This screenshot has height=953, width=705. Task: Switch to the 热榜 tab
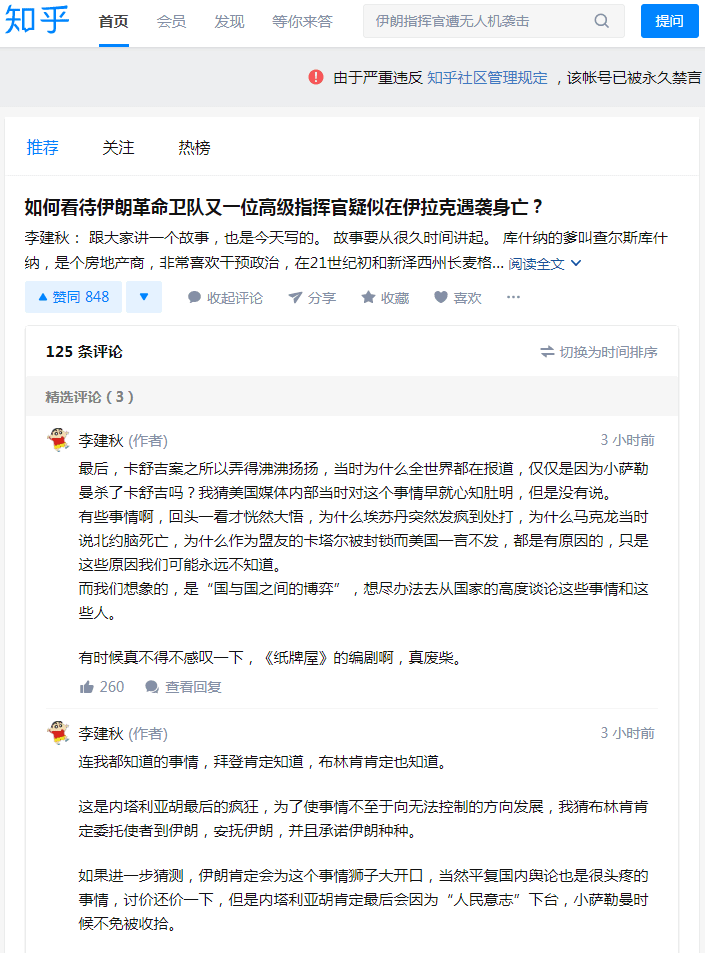point(194,148)
